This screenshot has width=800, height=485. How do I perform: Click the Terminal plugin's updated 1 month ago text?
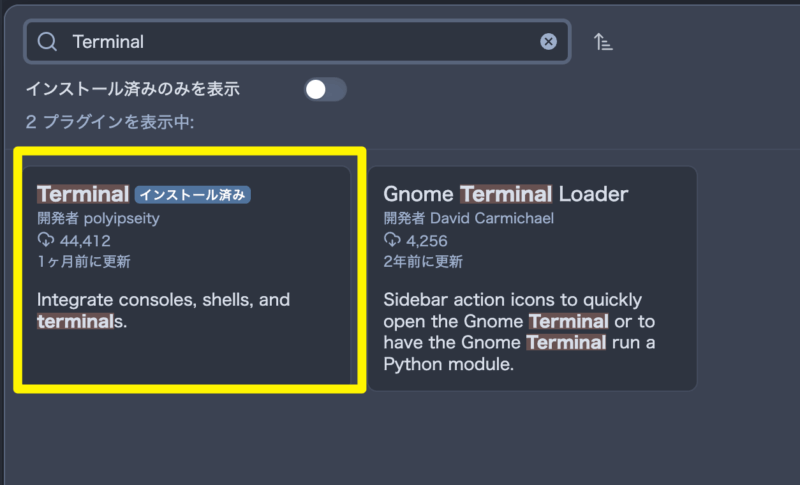(x=84, y=262)
